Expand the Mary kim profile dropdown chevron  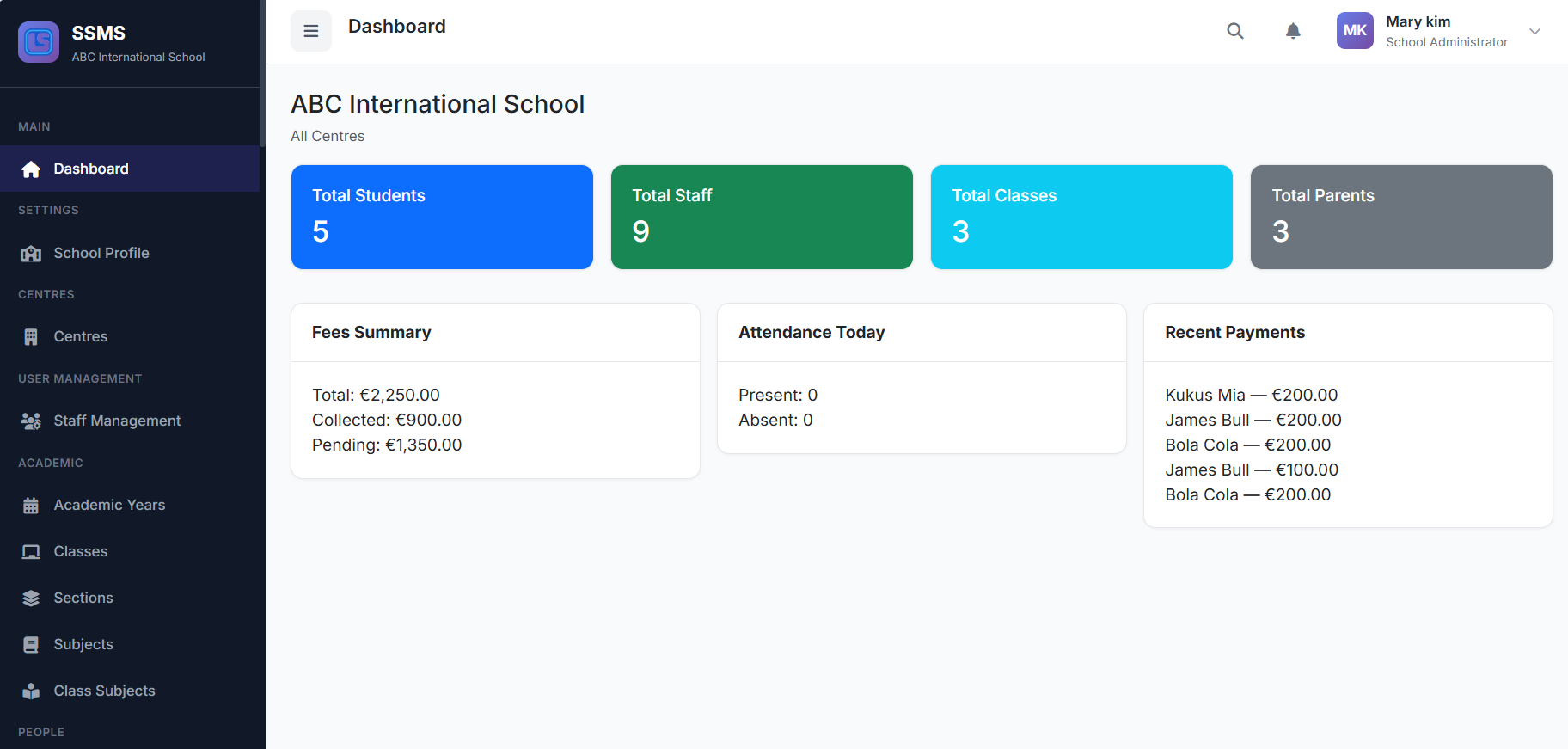pyautogui.click(x=1534, y=31)
